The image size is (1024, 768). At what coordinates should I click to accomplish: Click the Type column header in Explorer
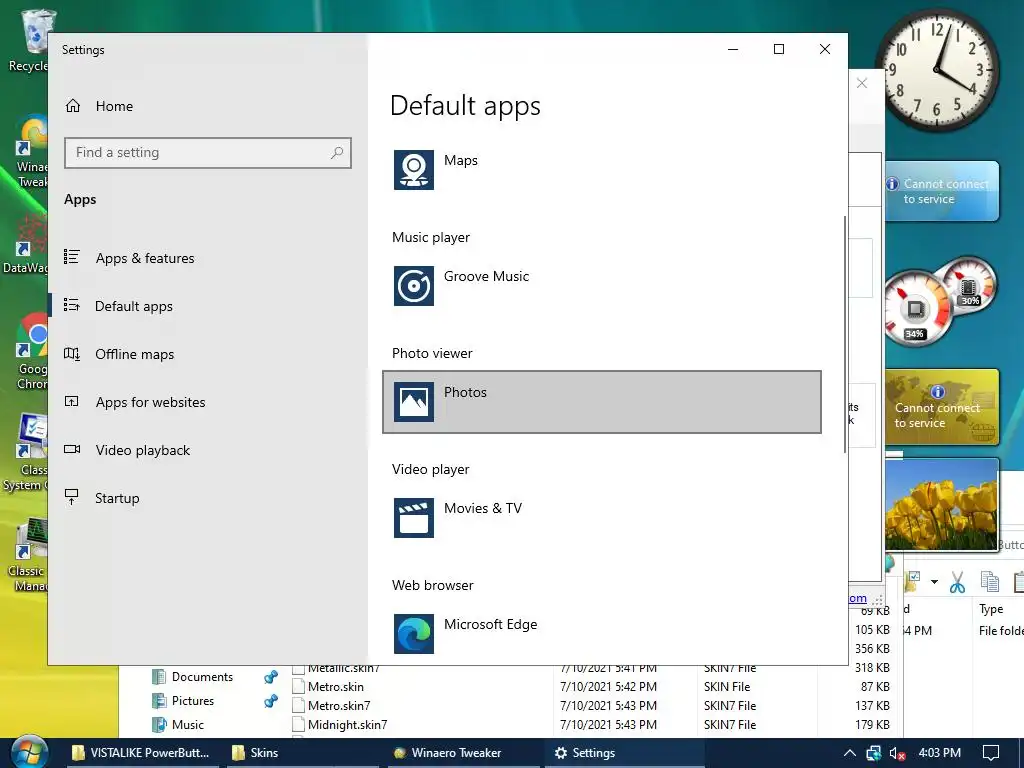991,609
